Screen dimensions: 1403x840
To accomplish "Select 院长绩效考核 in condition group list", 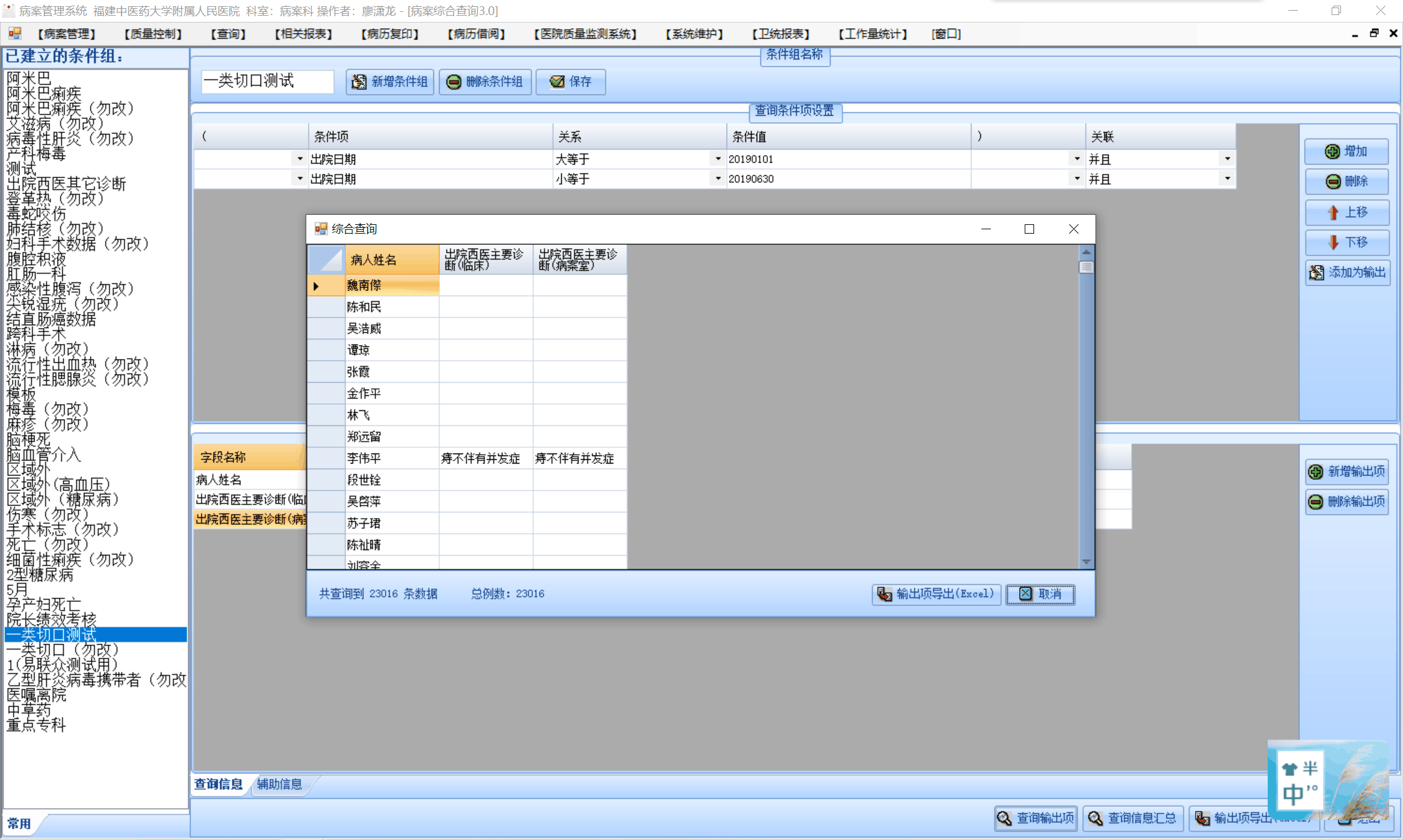I will [x=51, y=620].
